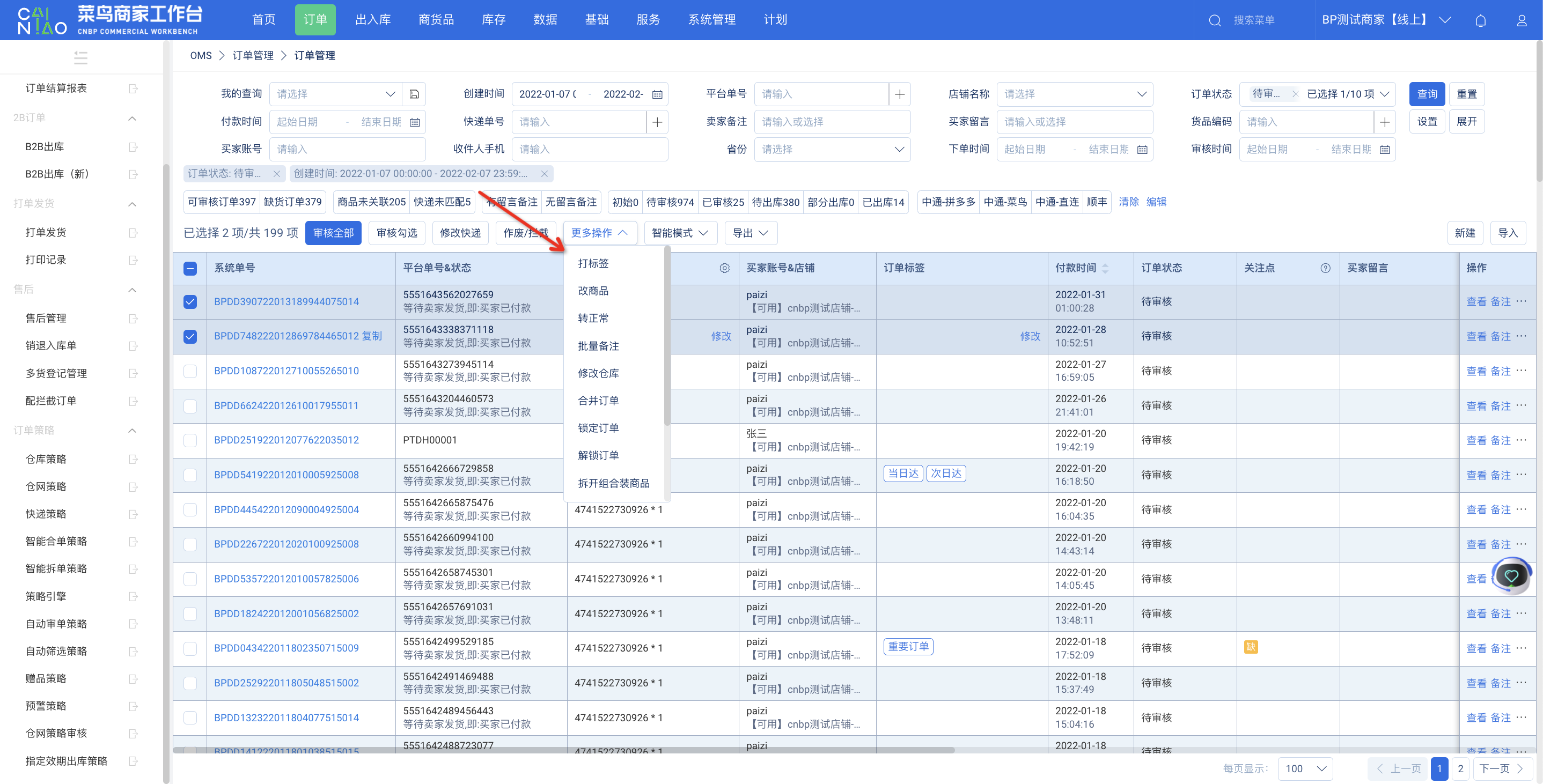Click 审核全部 button
The image size is (1543, 784).
point(333,233)
